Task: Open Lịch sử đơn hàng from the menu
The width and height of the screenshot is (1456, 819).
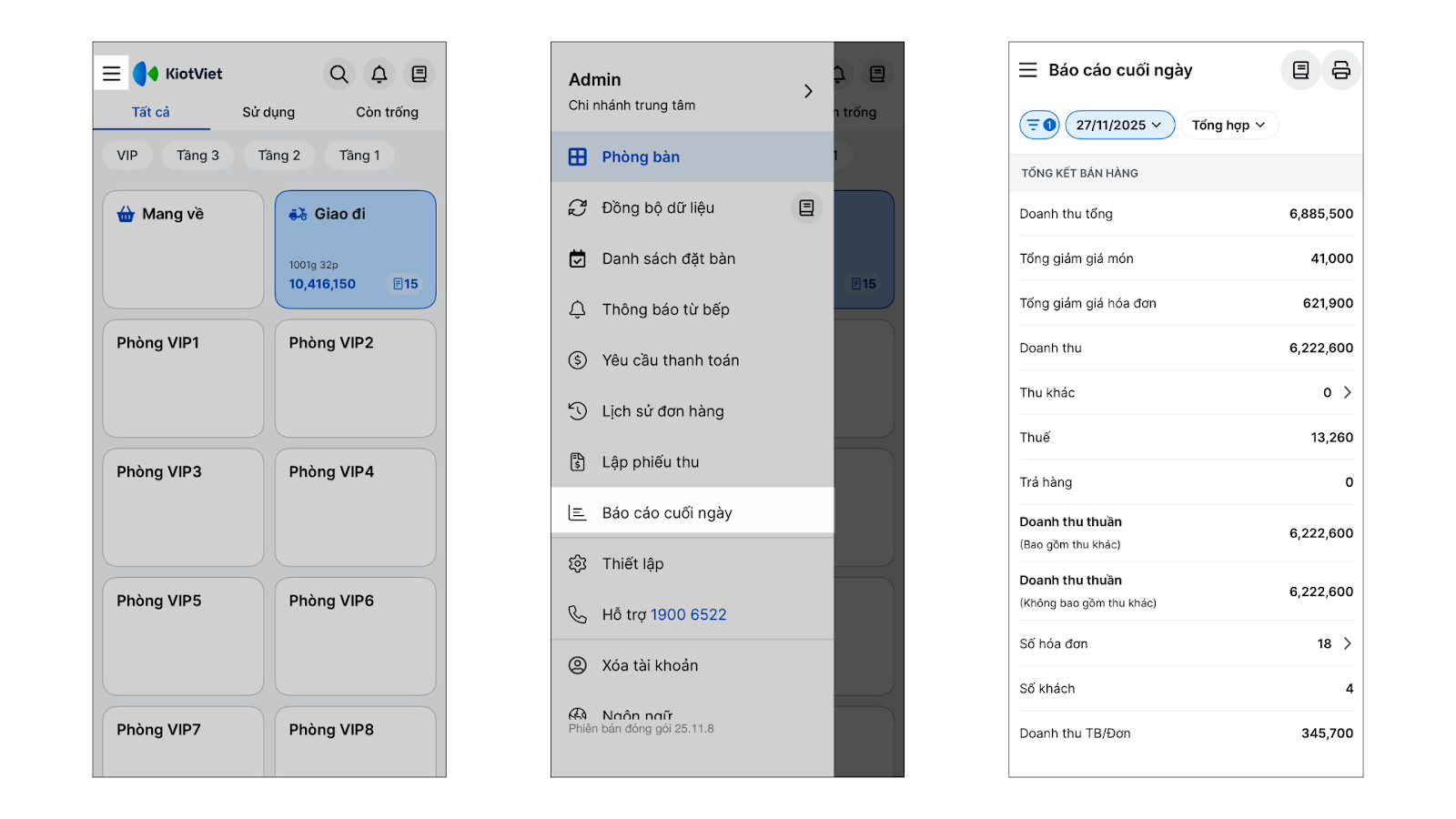Action: [693, 411]
